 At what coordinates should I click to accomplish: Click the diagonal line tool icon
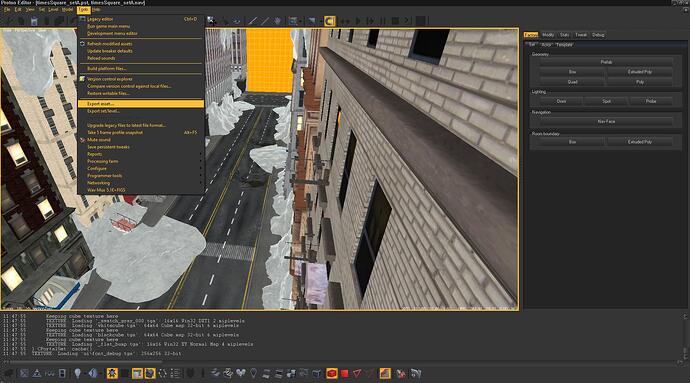tap(252, 21)
